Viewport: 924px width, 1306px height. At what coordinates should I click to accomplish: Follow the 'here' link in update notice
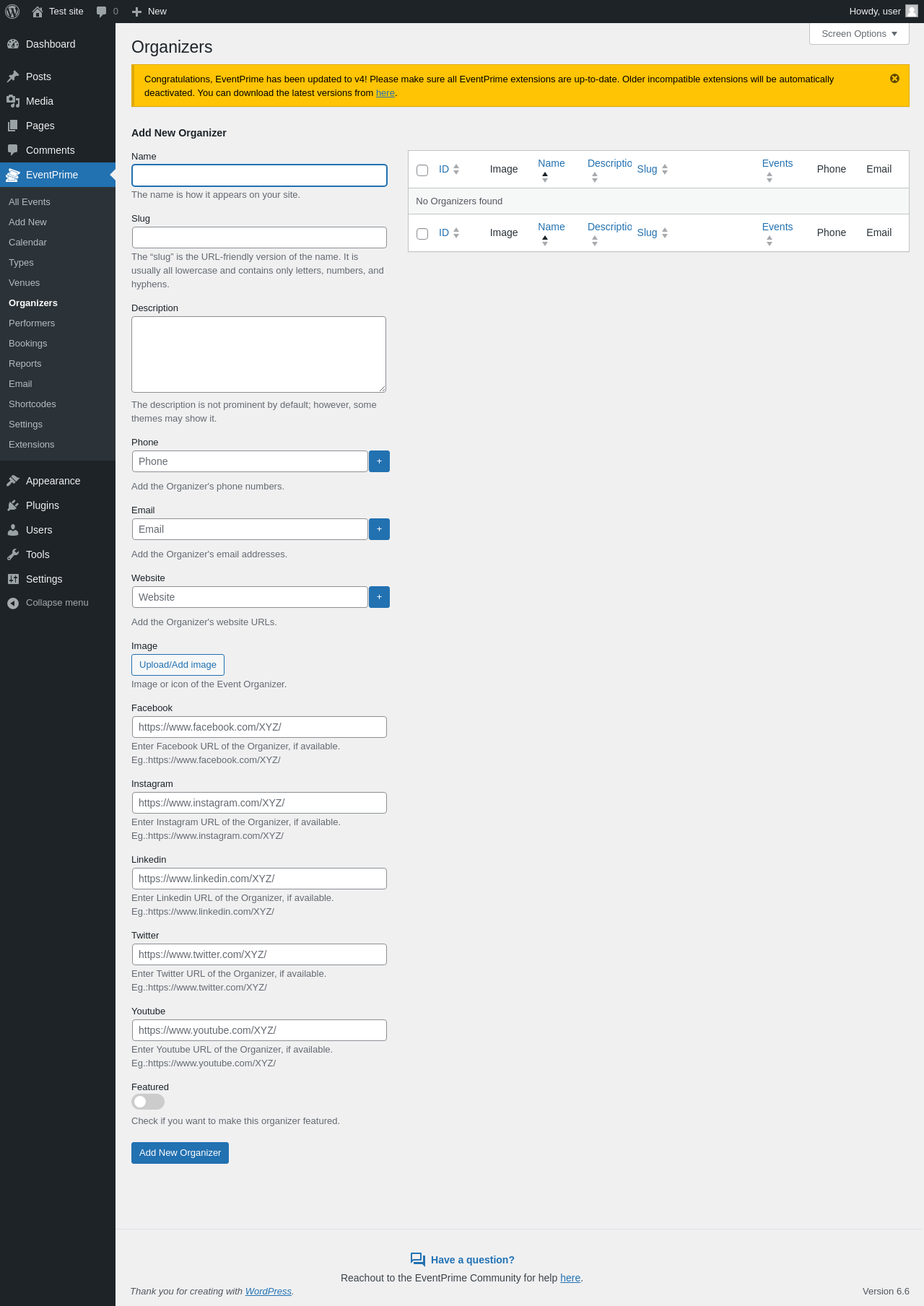(x=385, y=93)
